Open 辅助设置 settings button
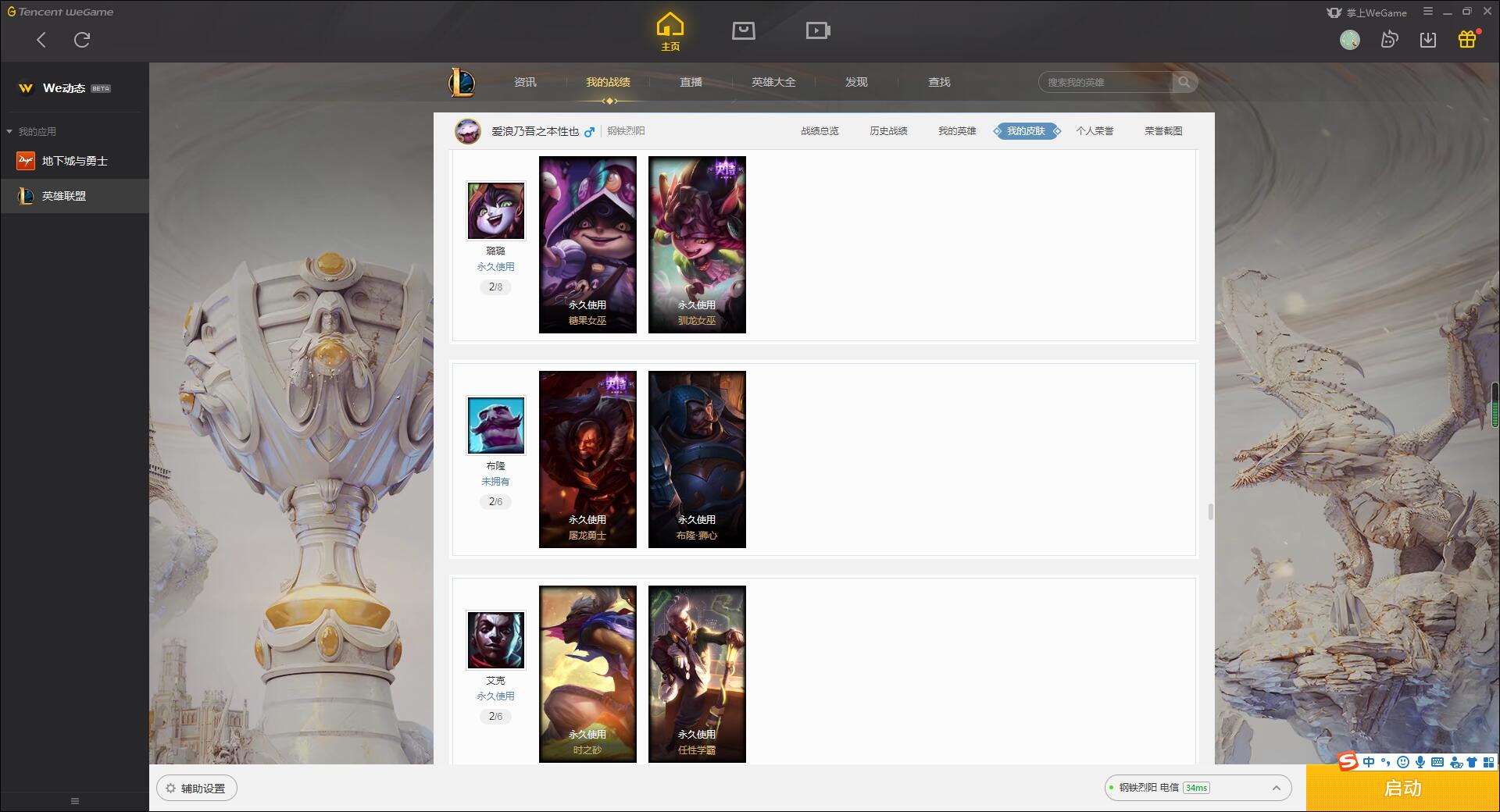The height and width of the screenshot is (812, 1500). pos(196,789)
